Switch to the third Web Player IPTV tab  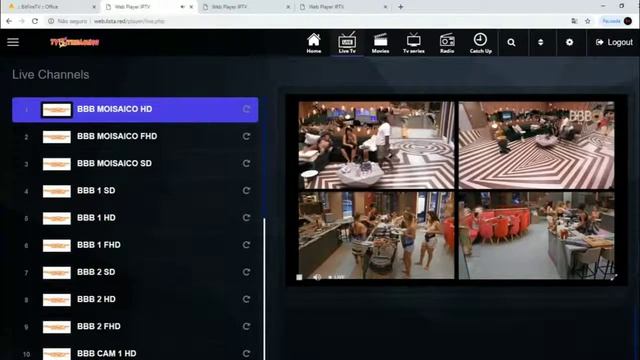tap(247, 7)
